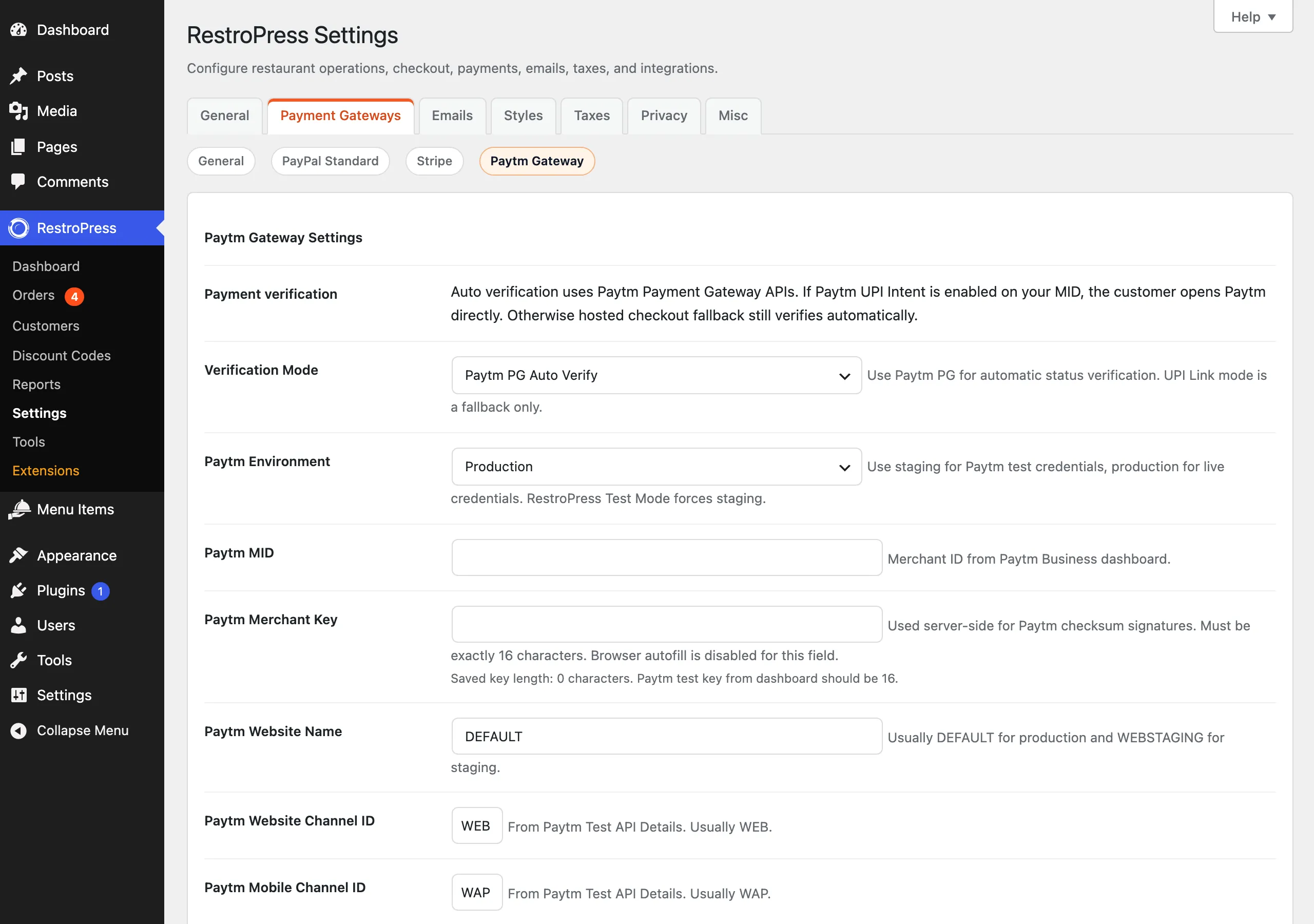Open the orange Extensions link
Image resolution: width=1314 pixels, height=924 pixels.
(x=46, y=471)
